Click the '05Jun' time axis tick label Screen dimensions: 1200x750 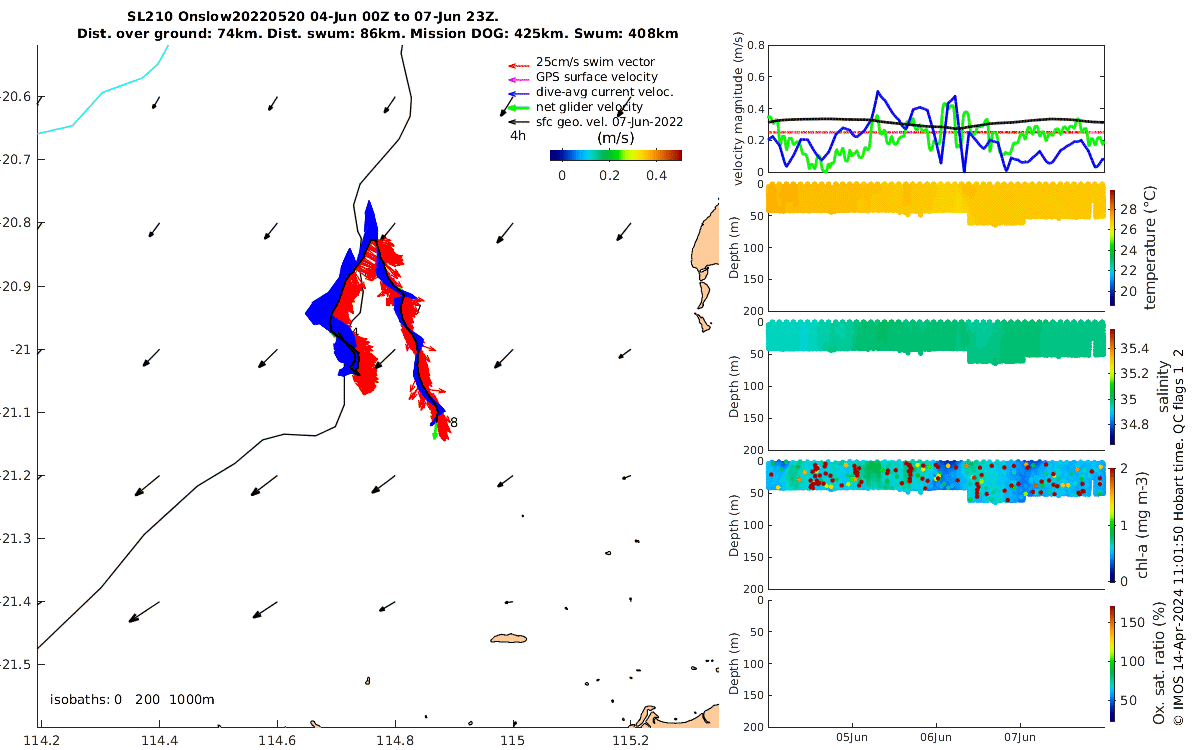click(852, 736)
